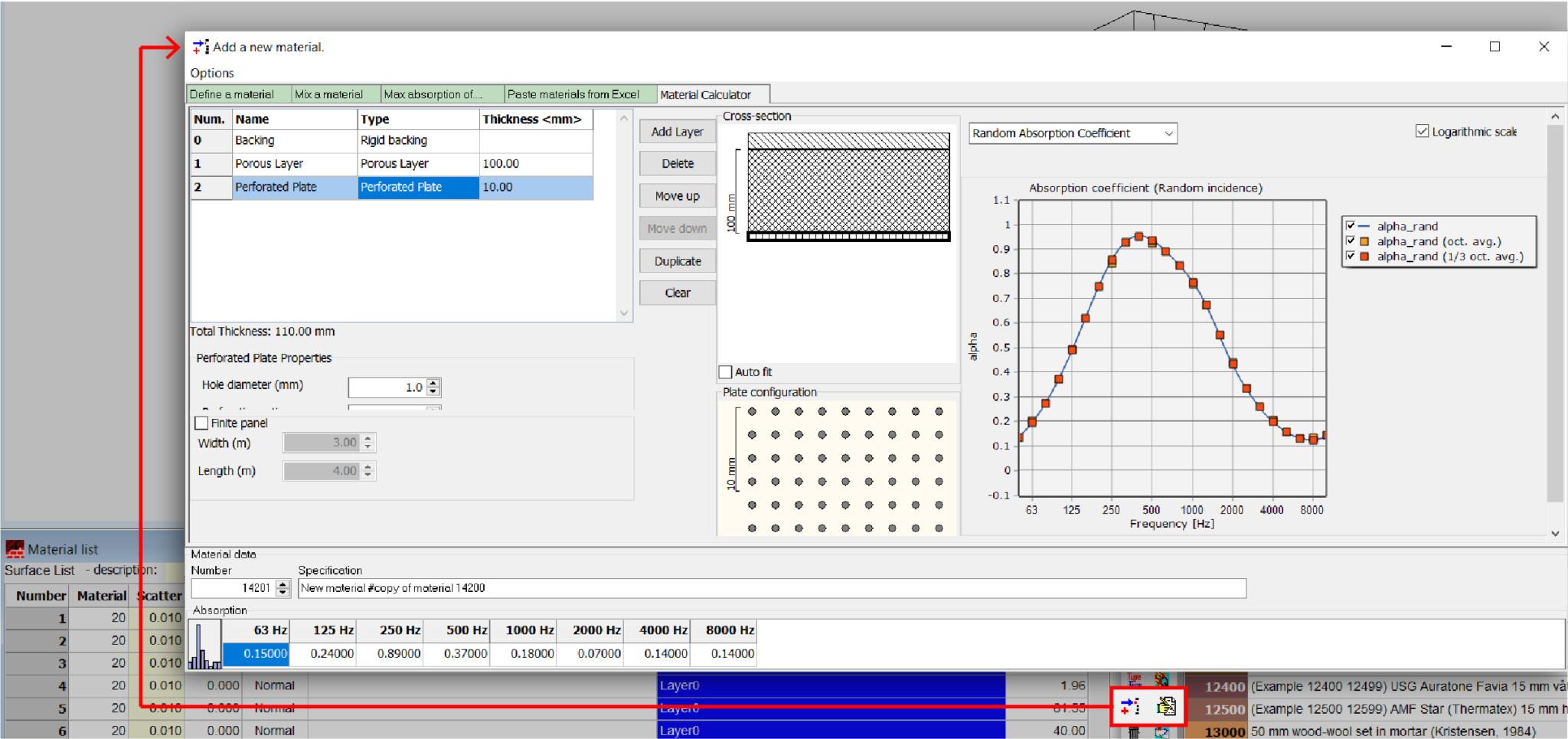1568x739 pixels.
Task: Disable the Logarithmic scale checkbox
Action: click(1423, 131)
